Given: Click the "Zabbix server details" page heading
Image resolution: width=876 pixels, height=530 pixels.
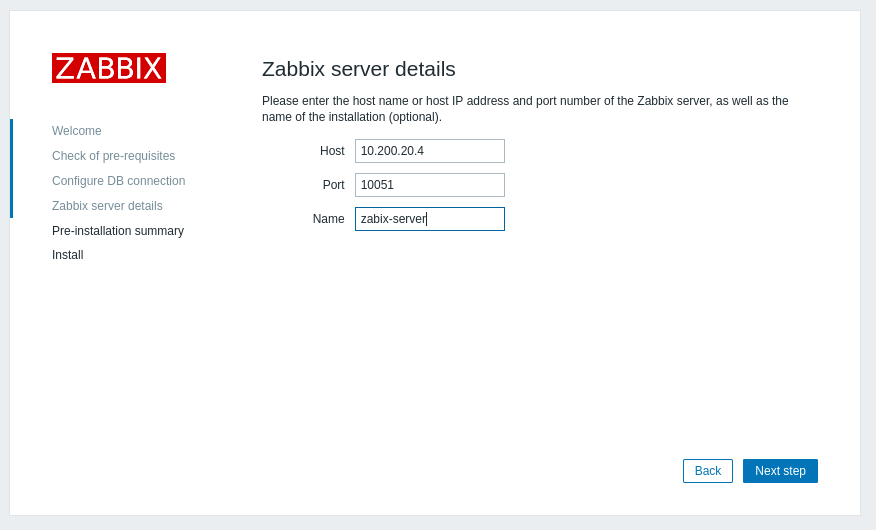Looking at the screenshot, I should (358, 69).
